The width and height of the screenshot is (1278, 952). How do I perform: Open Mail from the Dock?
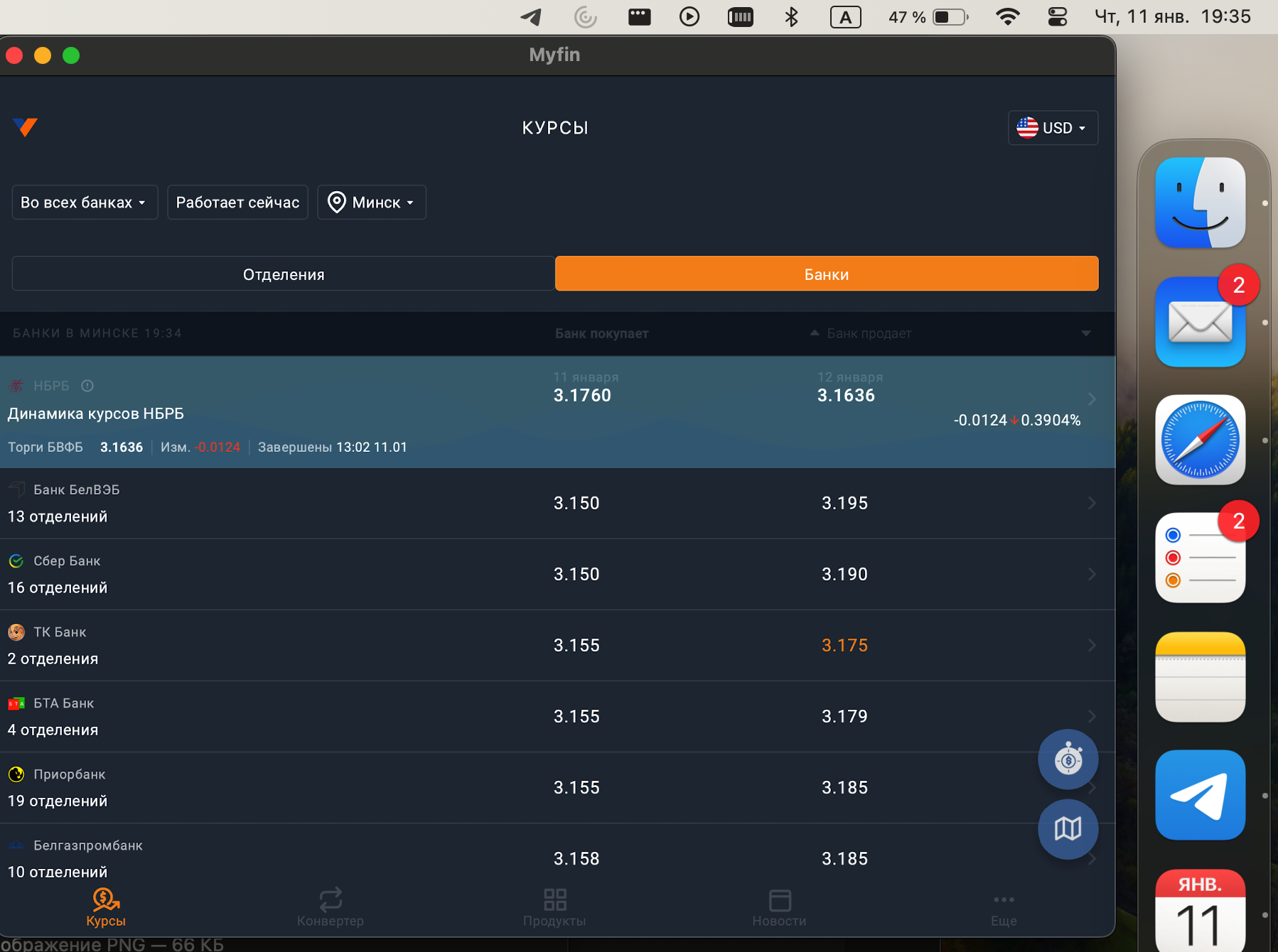(x=1201, y=322)
